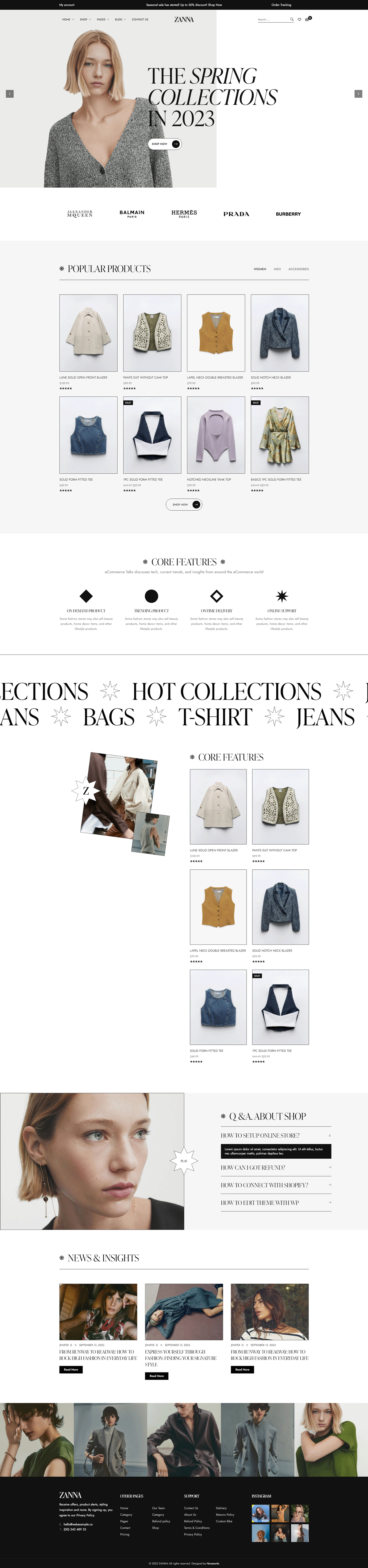Click the Z star logo badge
This screenshot has width=368, height=1568.
coord(86,791)
